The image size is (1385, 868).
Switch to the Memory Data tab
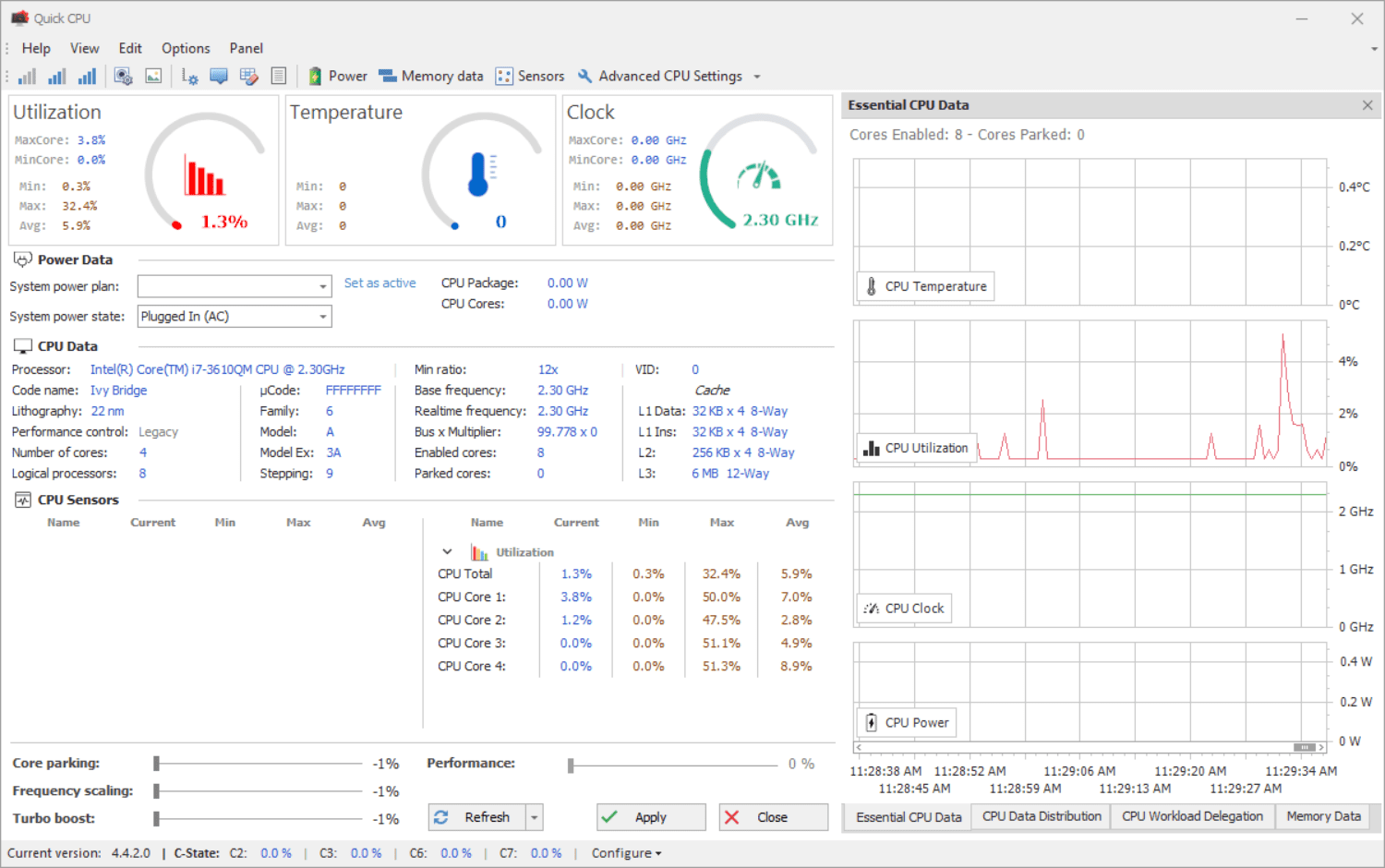tap(1323, 816)
